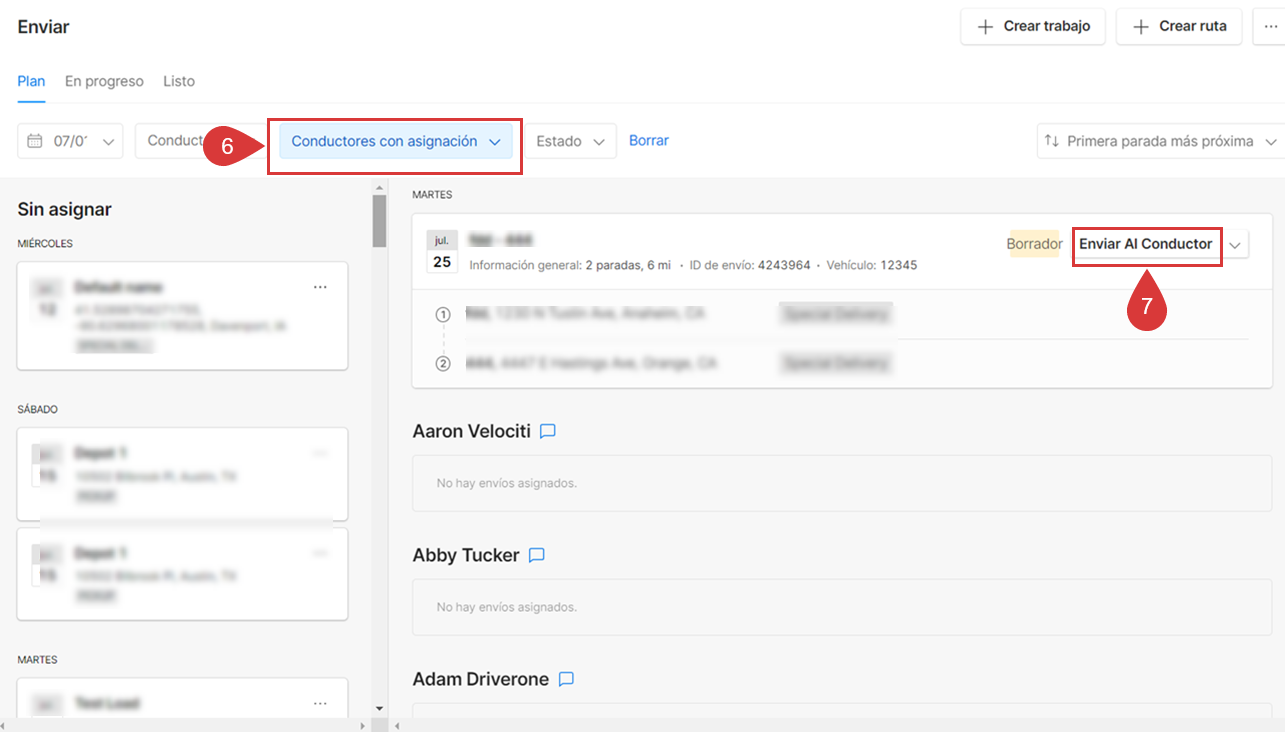Click the calendar date picker filter

coord(70,141)
